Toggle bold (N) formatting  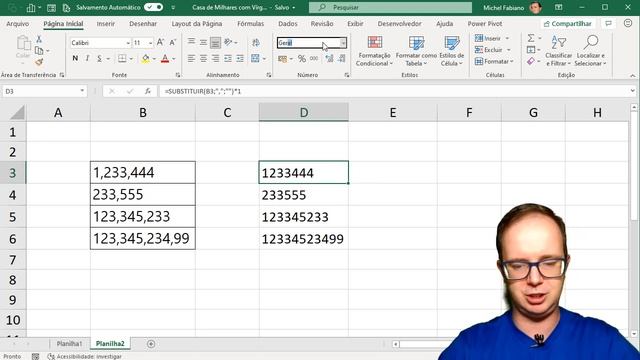pos(75,59)
